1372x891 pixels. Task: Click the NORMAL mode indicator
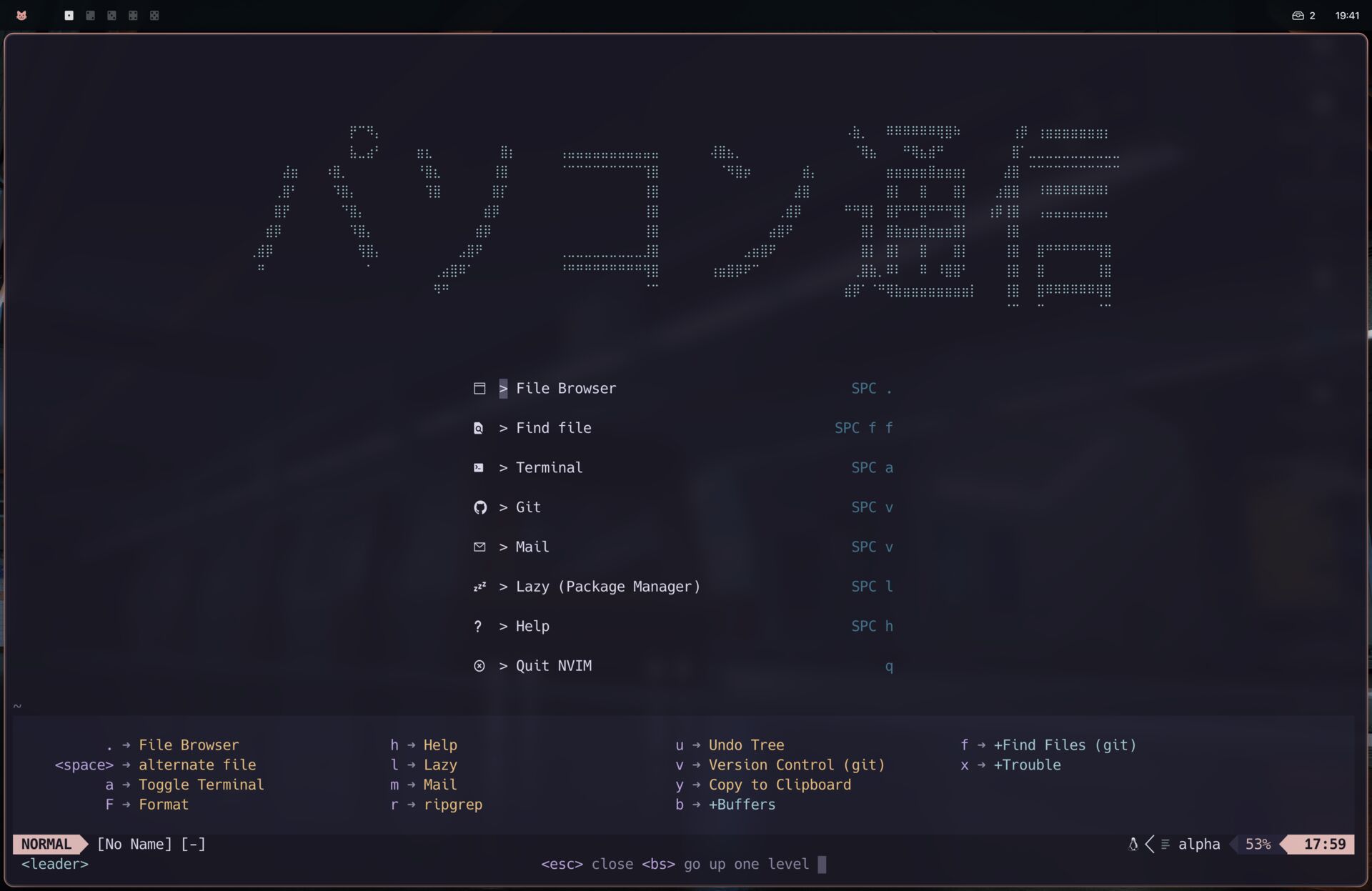pos(46,845)
